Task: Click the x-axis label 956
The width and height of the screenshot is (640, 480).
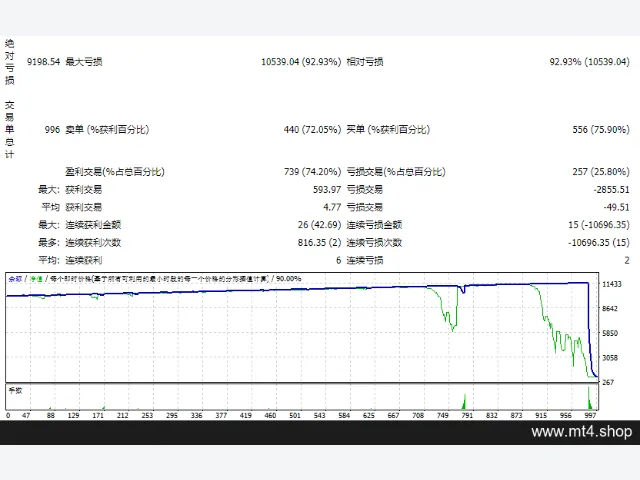Action: tap(566, 416)
